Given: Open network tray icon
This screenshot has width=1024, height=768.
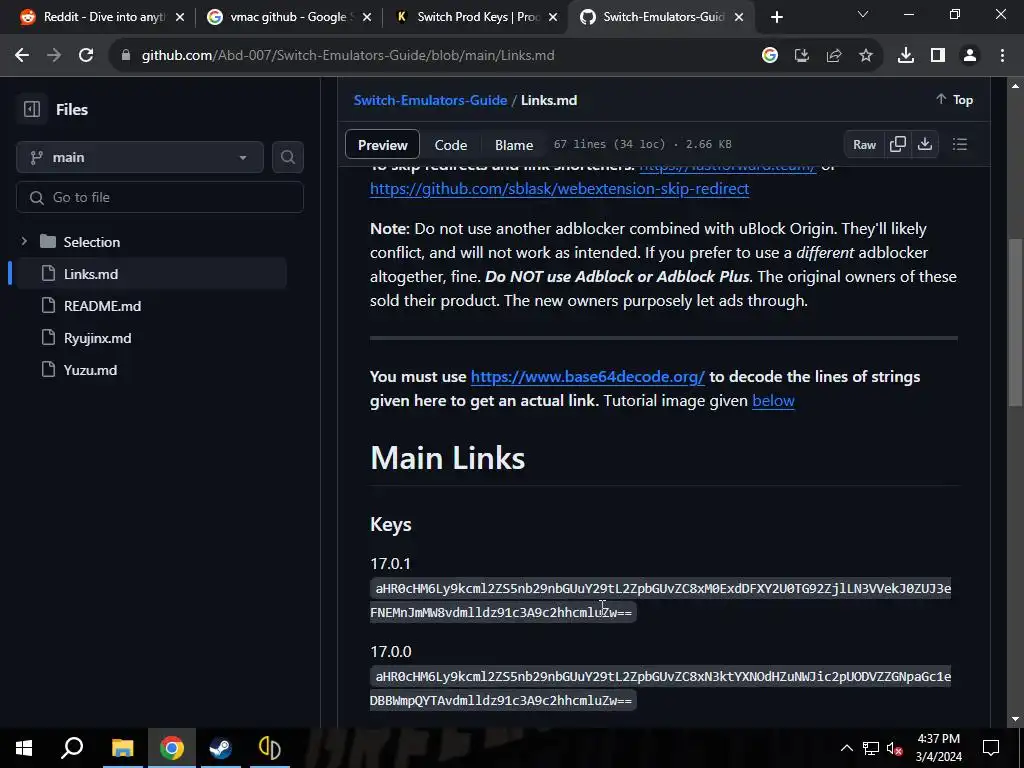Looking at the screenshot, I should click(871, 748).
